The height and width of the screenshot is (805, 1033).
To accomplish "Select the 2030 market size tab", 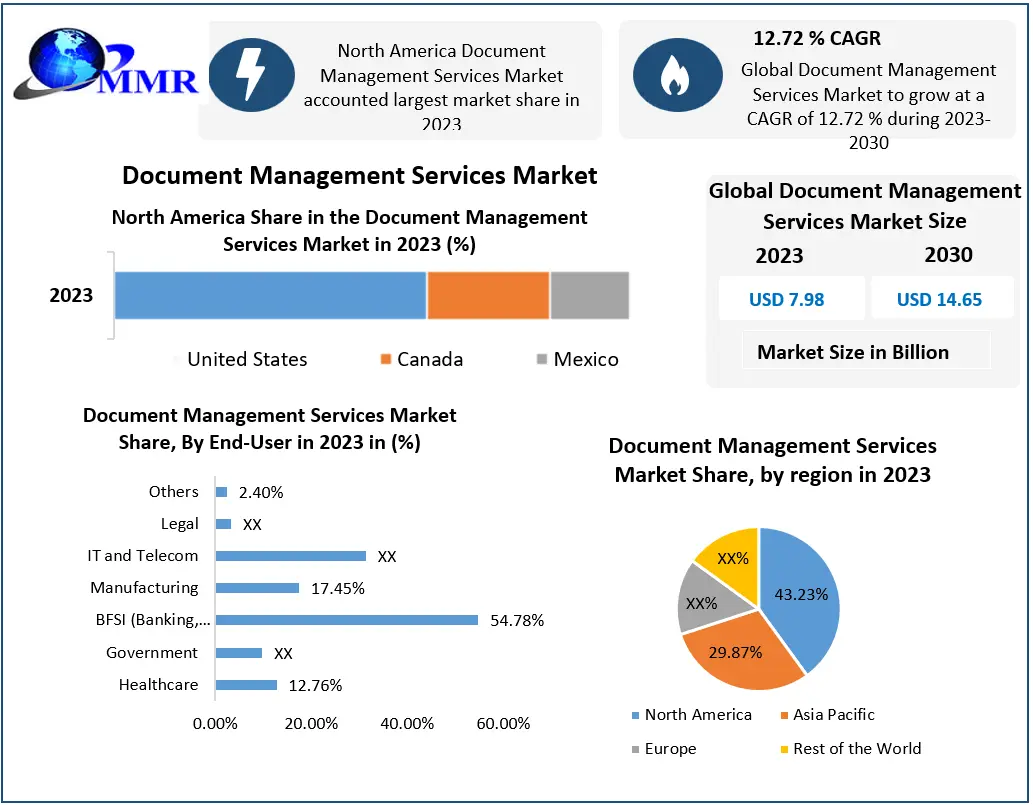I will [948, 256].
